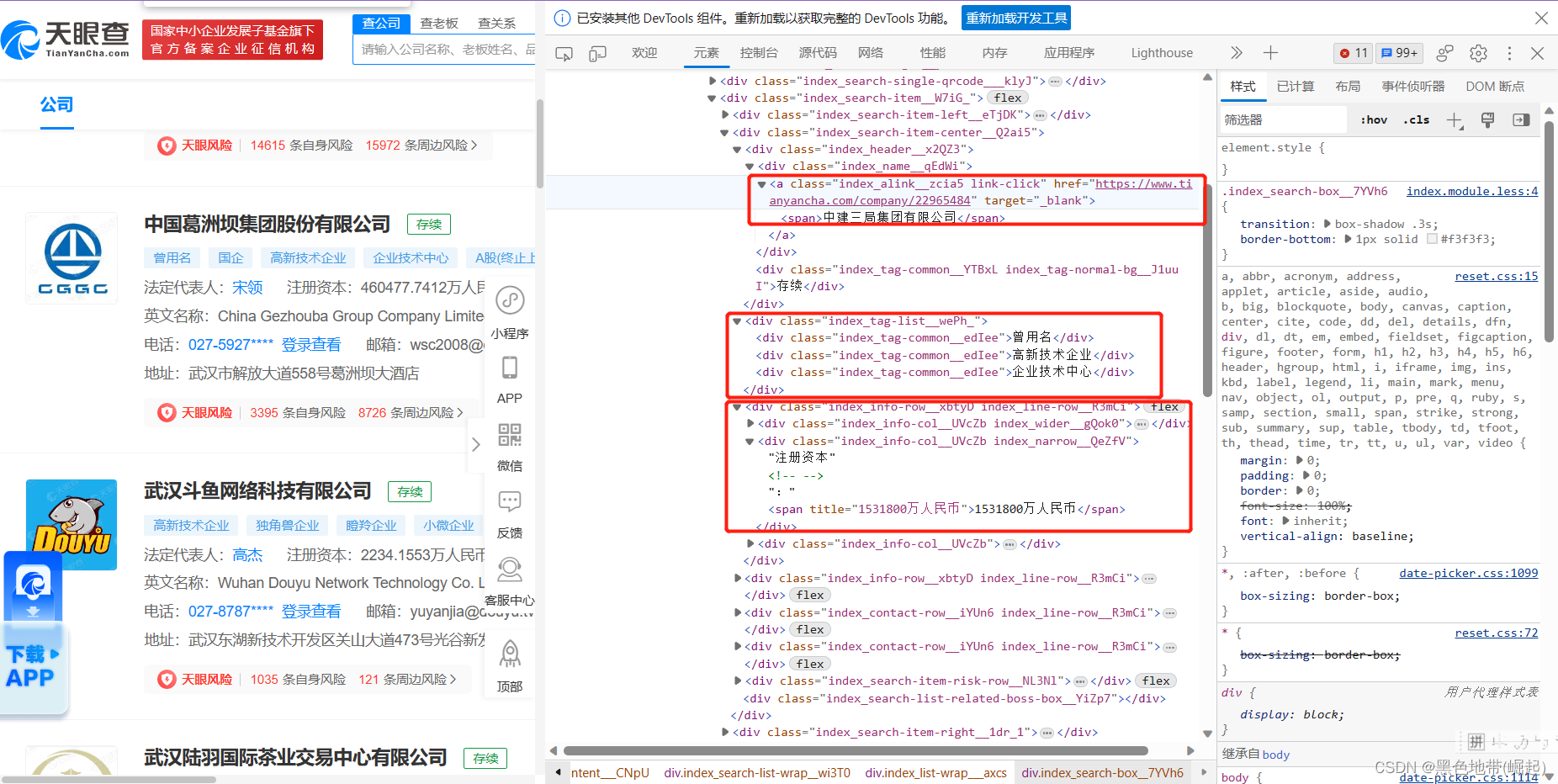Toggle the computed styles sidebar icon
Screen dimensions: 1558x784
[x=1521, y=119]
